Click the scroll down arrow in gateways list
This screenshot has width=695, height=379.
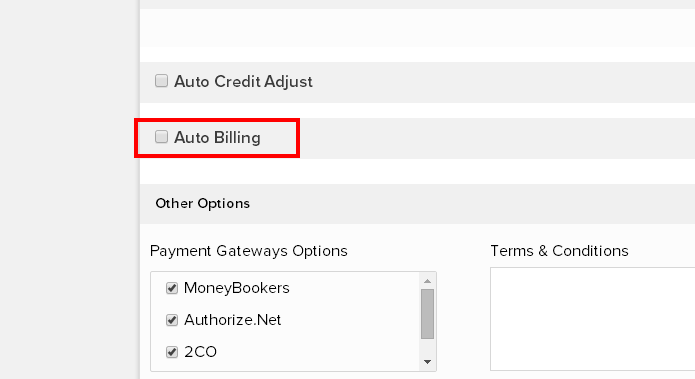point(427,362)
